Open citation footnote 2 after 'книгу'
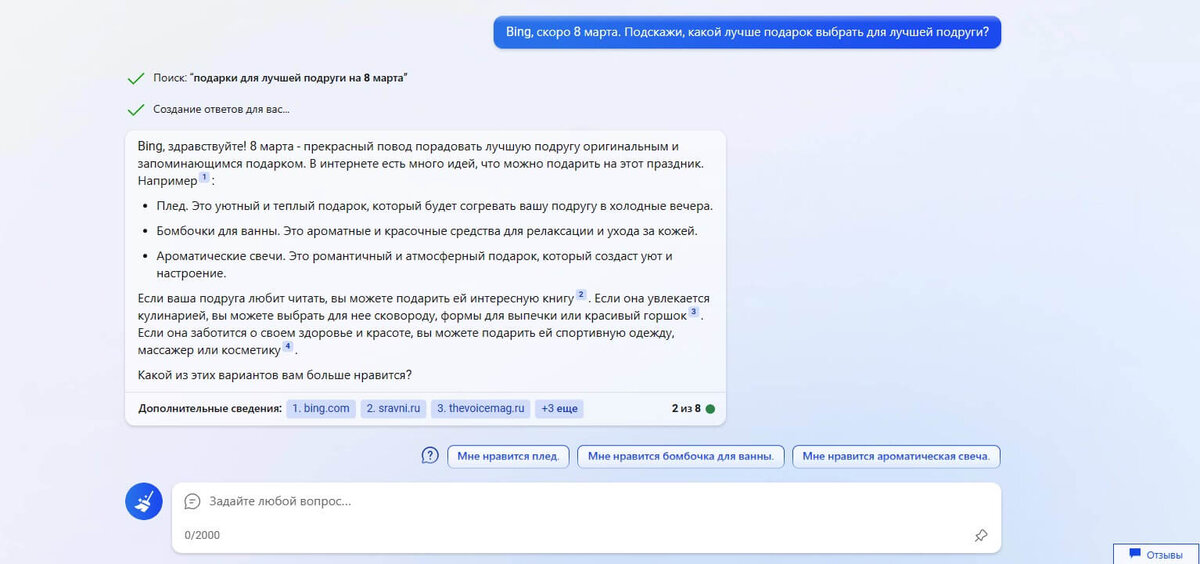This screenshot has width=1200, height=564. 581,295
